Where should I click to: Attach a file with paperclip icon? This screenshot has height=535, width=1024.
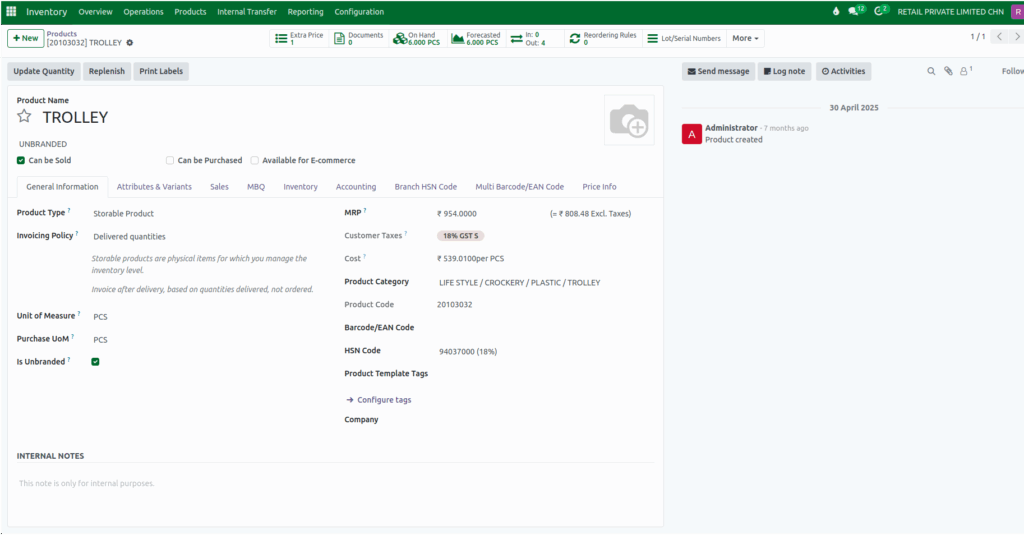[948, 71]
